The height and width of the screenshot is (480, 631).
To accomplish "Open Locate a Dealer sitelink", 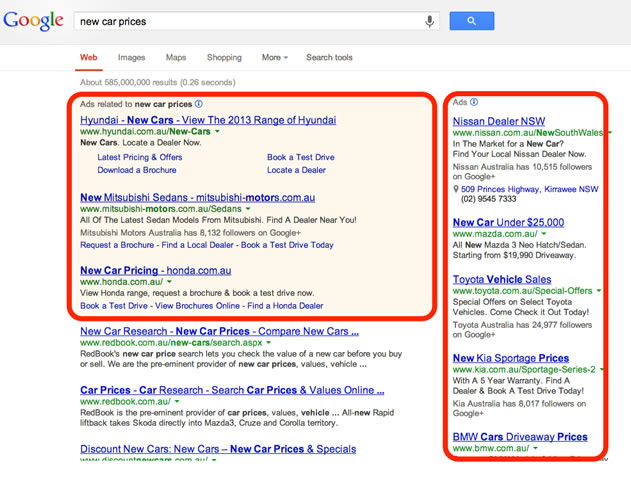I will (296, 170).
